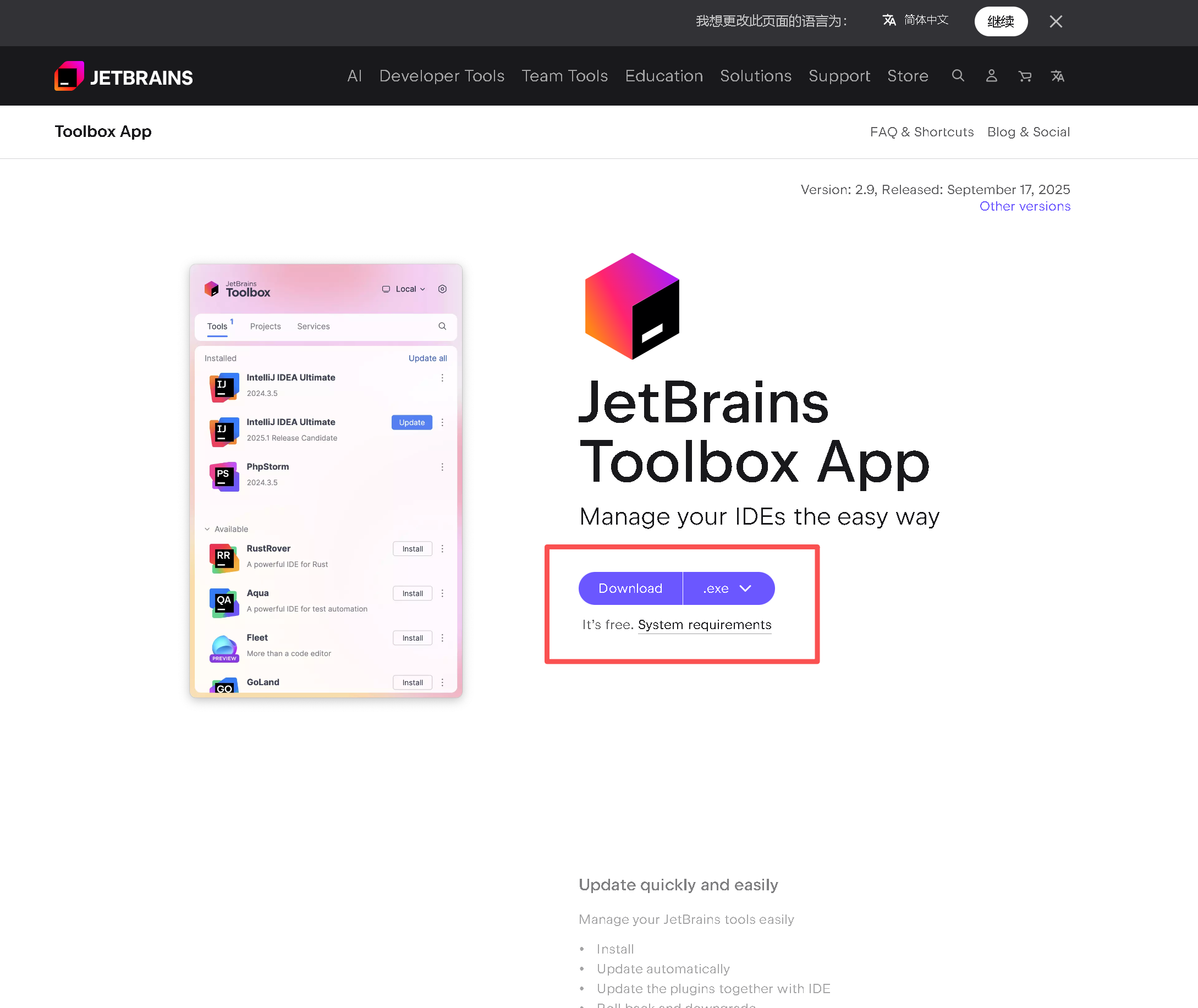The image size is (1198, 1008).
Task: Open the Other versions link
Action: [1025, 206]
